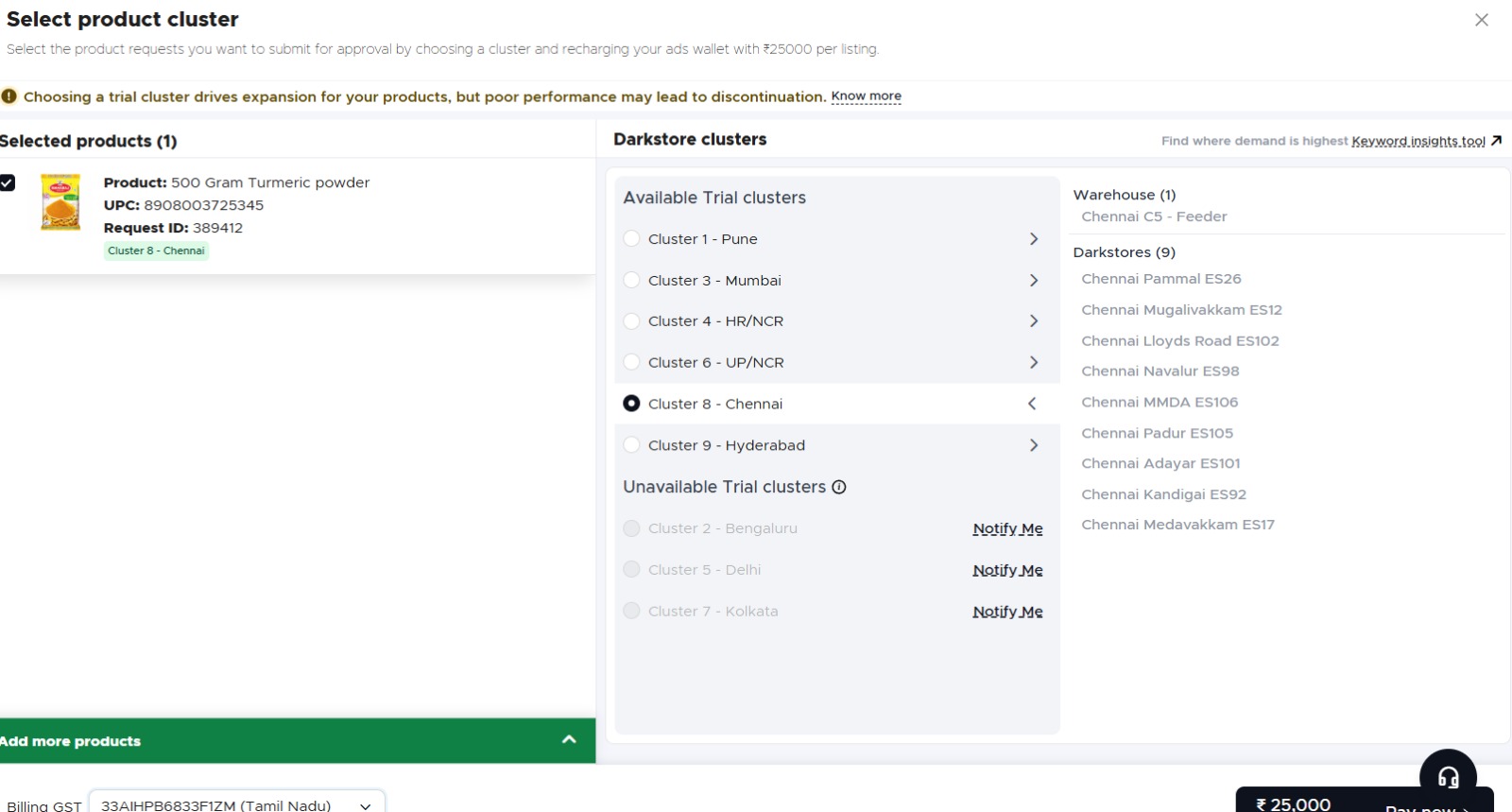This screenshot has height=812, width=1512.
Task: Click Notify Me for Cluster 2 - Bengaluru
Action: point(1007,528)
